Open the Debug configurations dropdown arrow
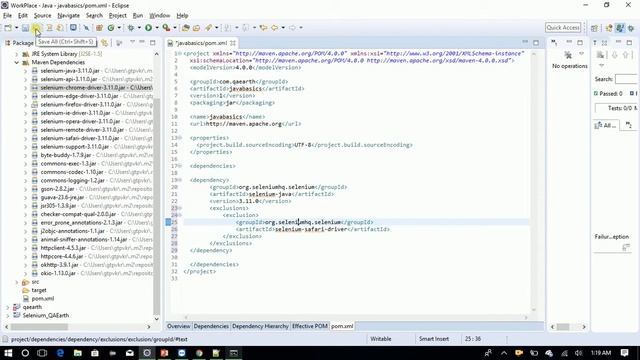640x360 pixels. 139,28
